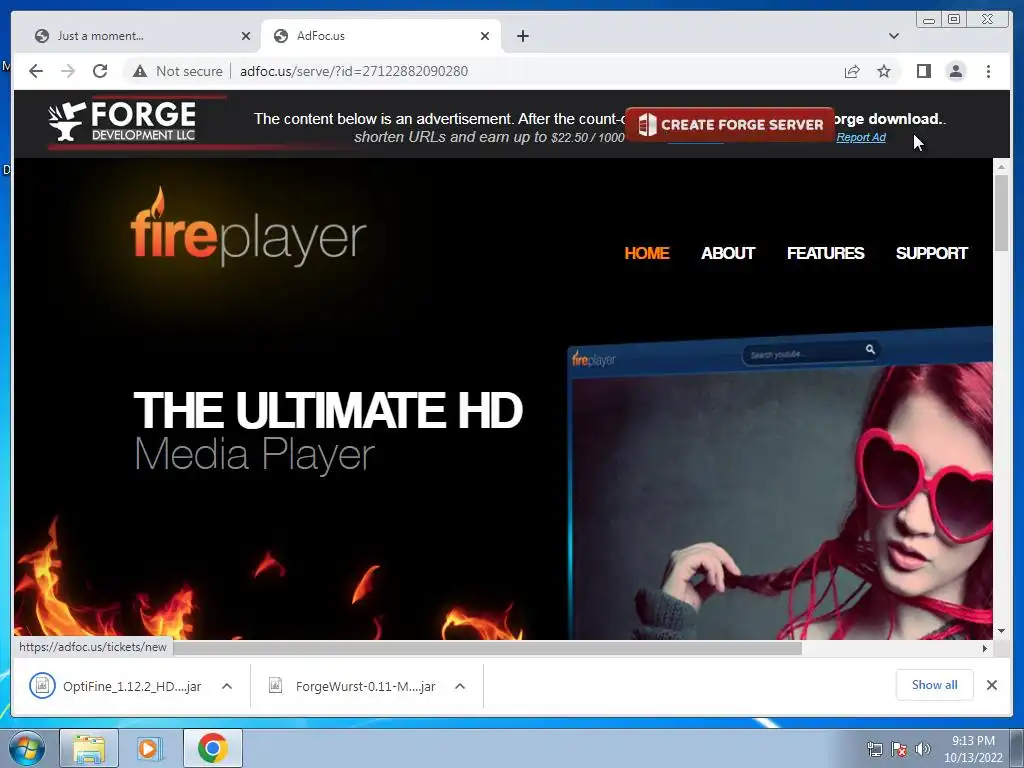Expand the tab search dropdown arrow

[x=894, y=36]
